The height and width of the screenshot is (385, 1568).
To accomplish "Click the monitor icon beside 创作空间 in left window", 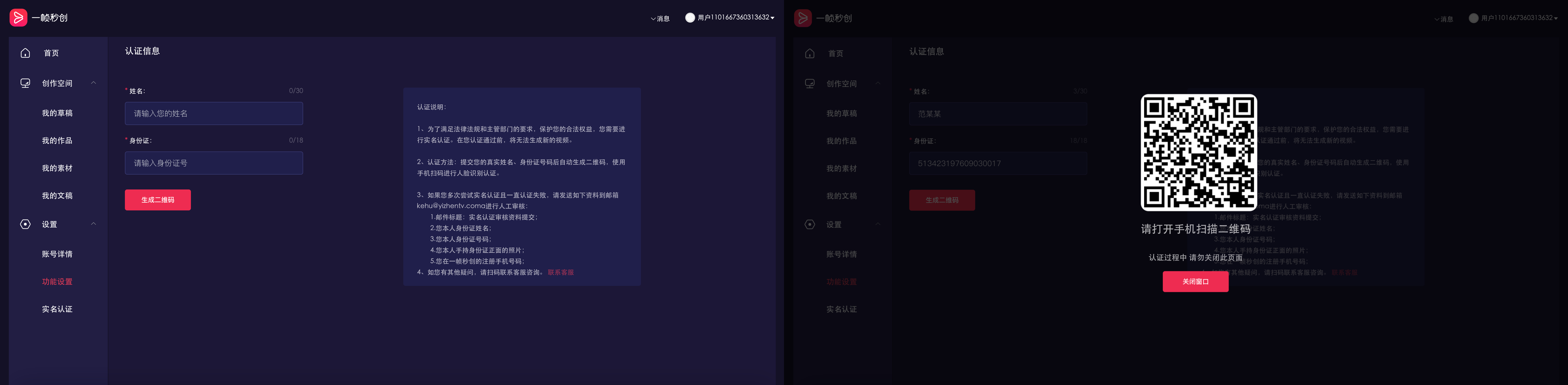I will (x=26, y=83).
